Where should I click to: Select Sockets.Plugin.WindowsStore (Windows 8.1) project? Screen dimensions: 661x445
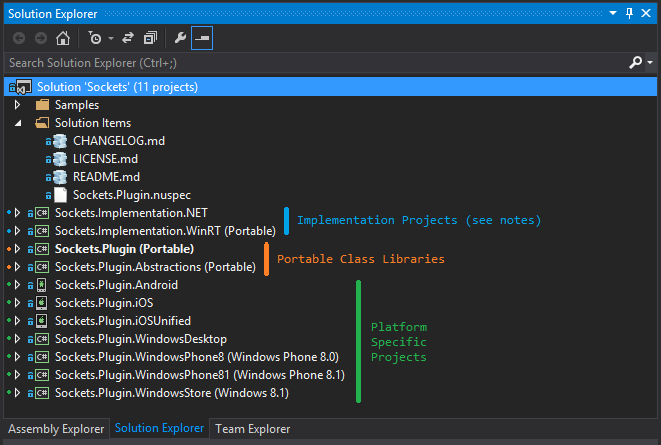click(172, 393)
